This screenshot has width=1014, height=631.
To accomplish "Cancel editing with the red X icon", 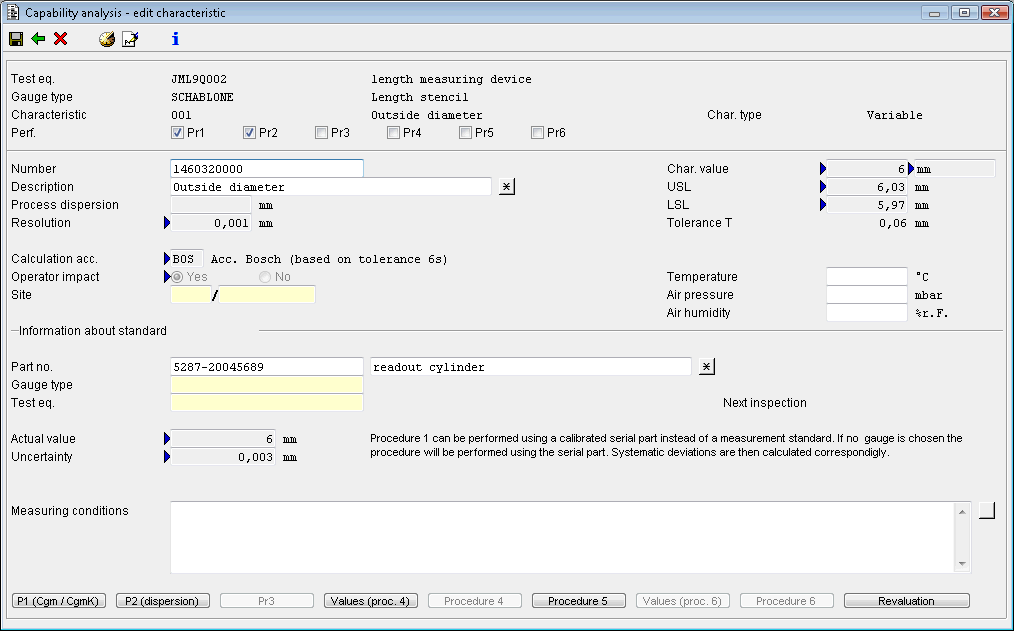I will pos(61,39).
